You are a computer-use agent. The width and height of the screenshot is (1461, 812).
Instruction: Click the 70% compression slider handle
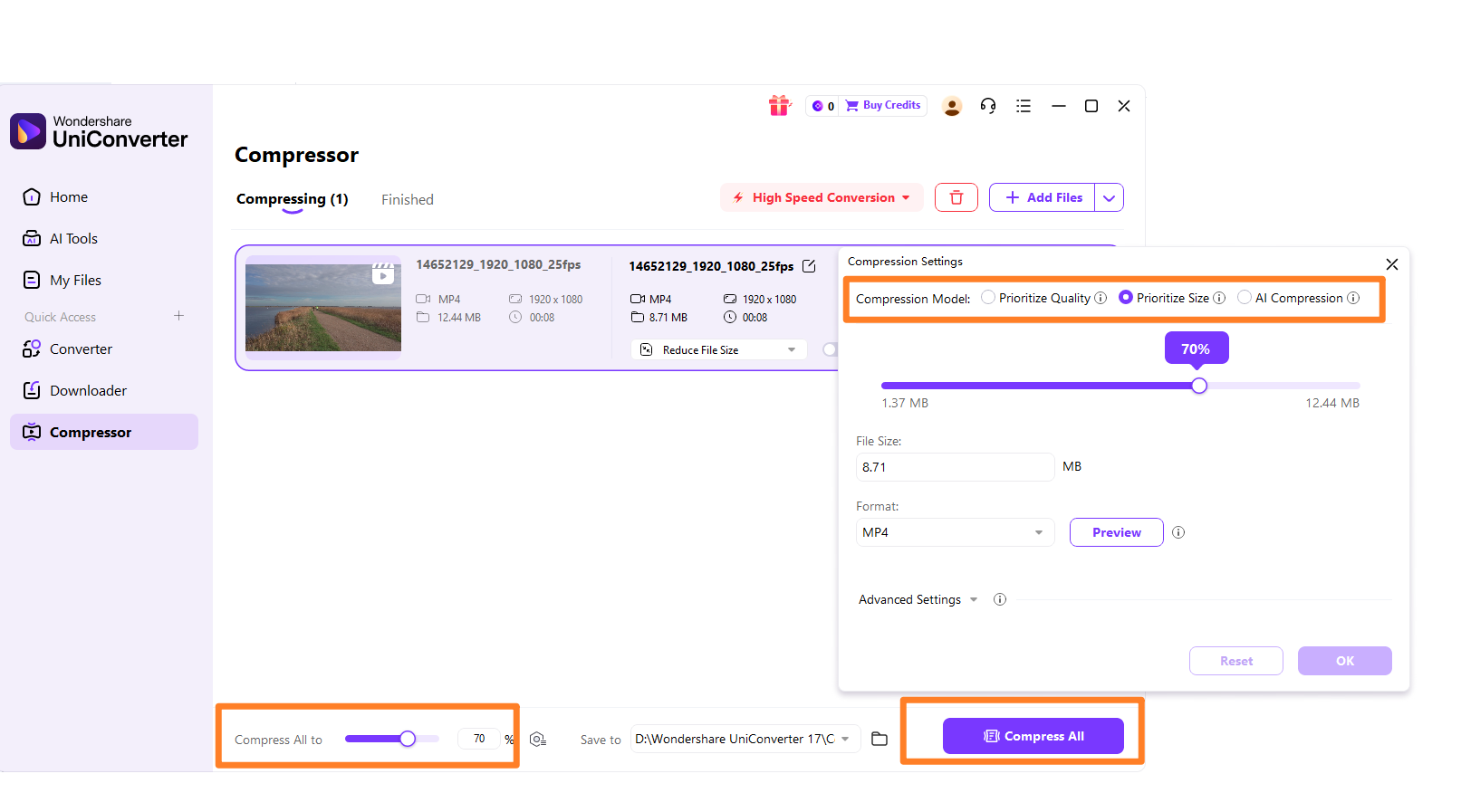[1199, 386]
